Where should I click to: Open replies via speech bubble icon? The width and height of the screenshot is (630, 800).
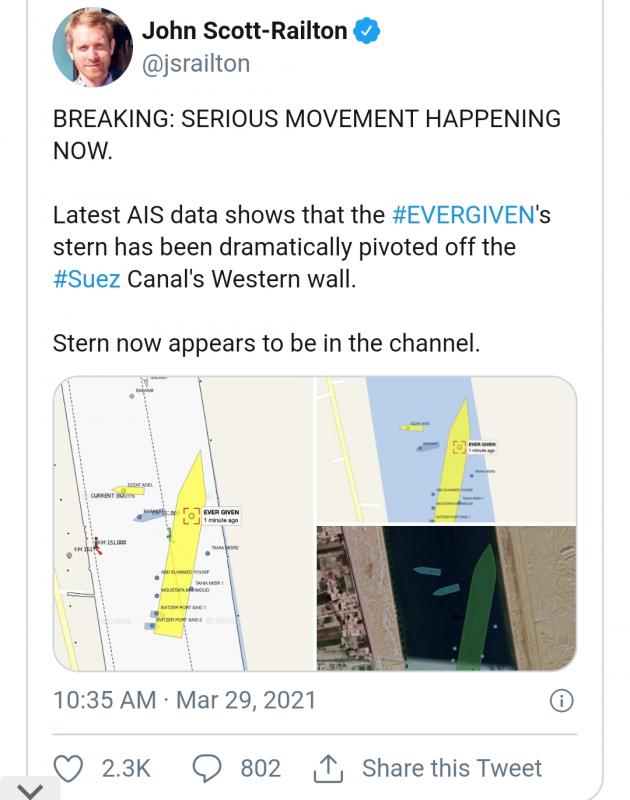pos(207,768)
